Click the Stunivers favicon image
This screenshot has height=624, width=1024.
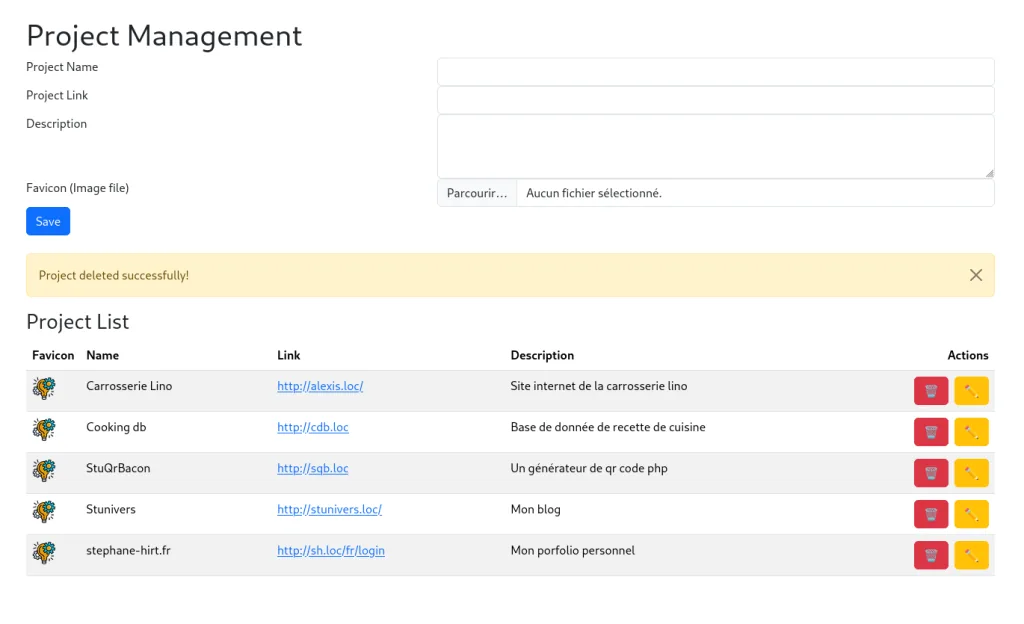tap(44, 512)
